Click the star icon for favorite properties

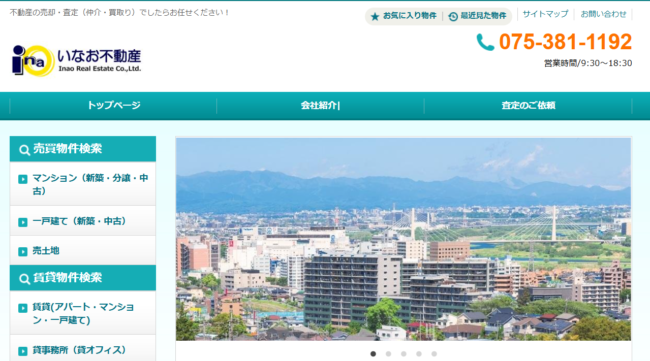click(x=375, y=16)
